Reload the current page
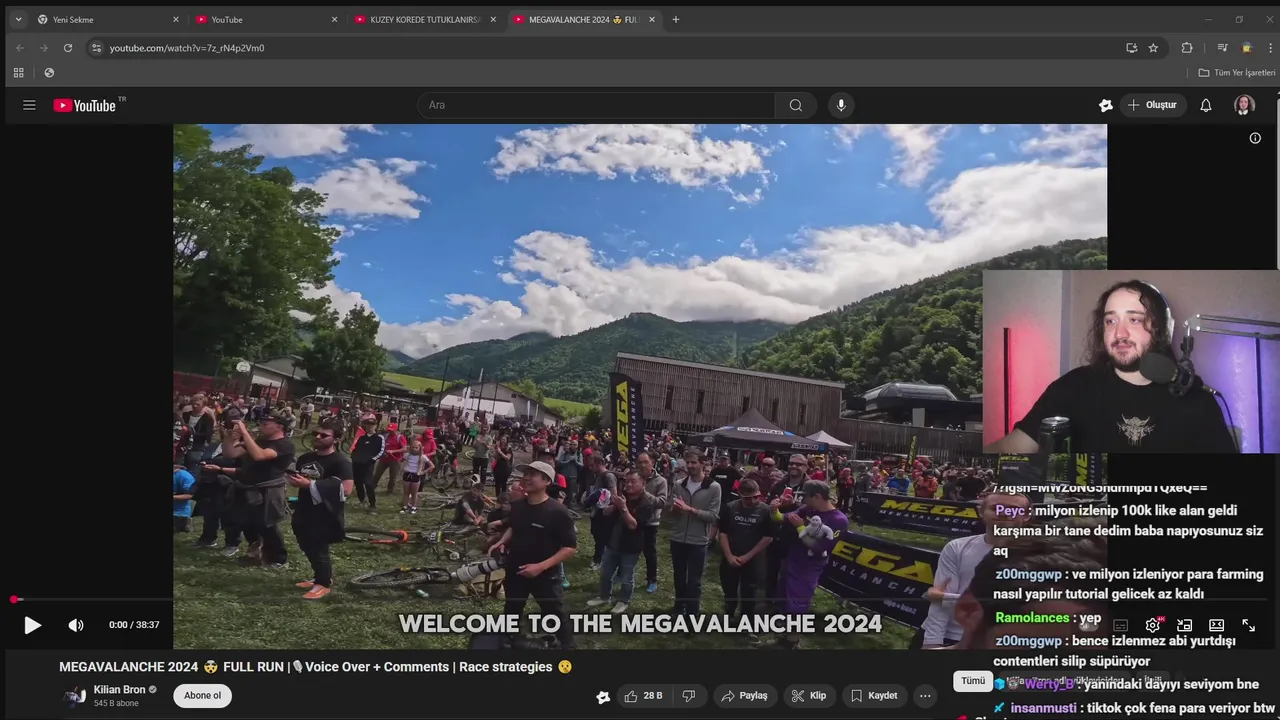Screen dimensions: 1280x720 coord(68,47)
